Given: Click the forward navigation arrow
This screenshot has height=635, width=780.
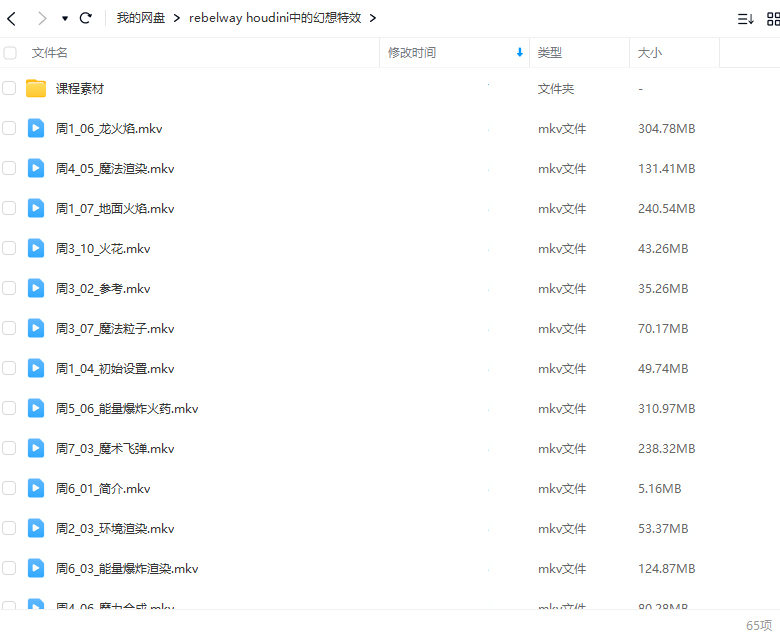Looking at the screenshot, I should coord(41,18).
